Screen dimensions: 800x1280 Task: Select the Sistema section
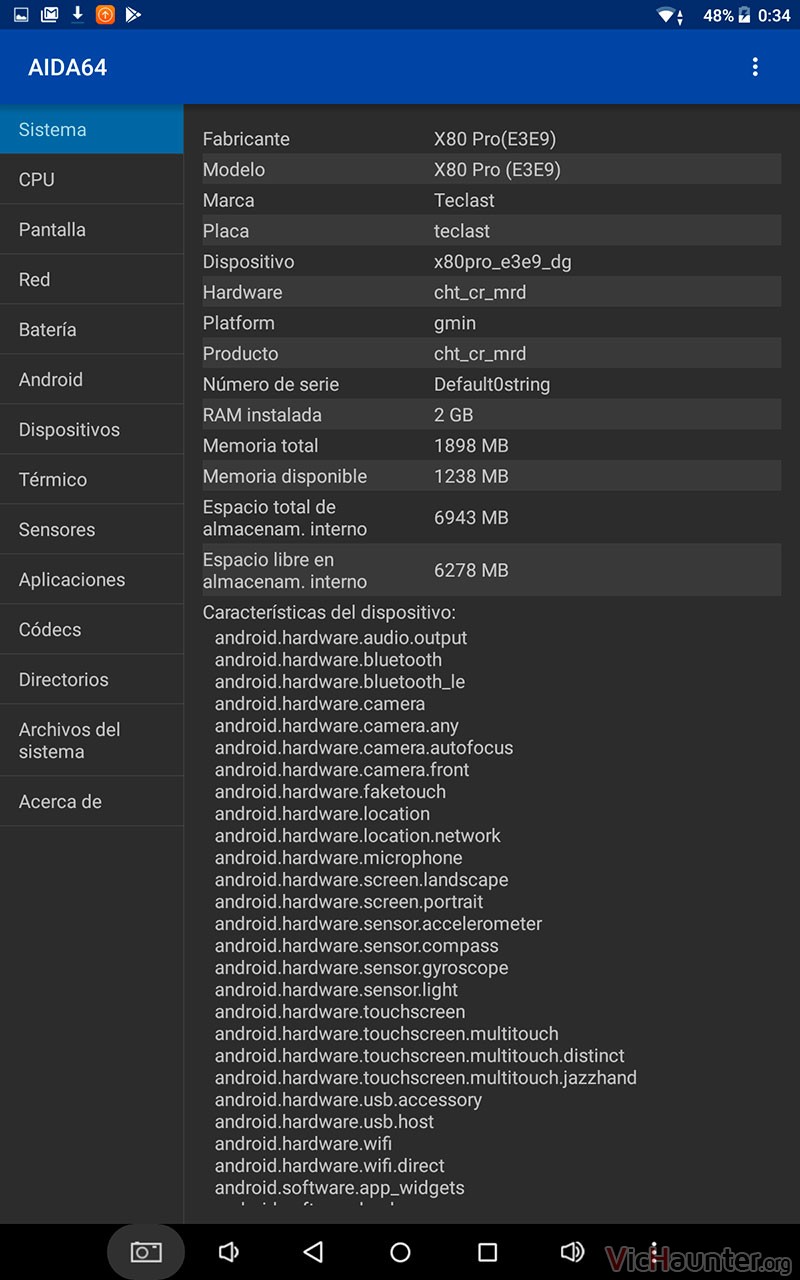pyautogui.click(x=92, y=129)
